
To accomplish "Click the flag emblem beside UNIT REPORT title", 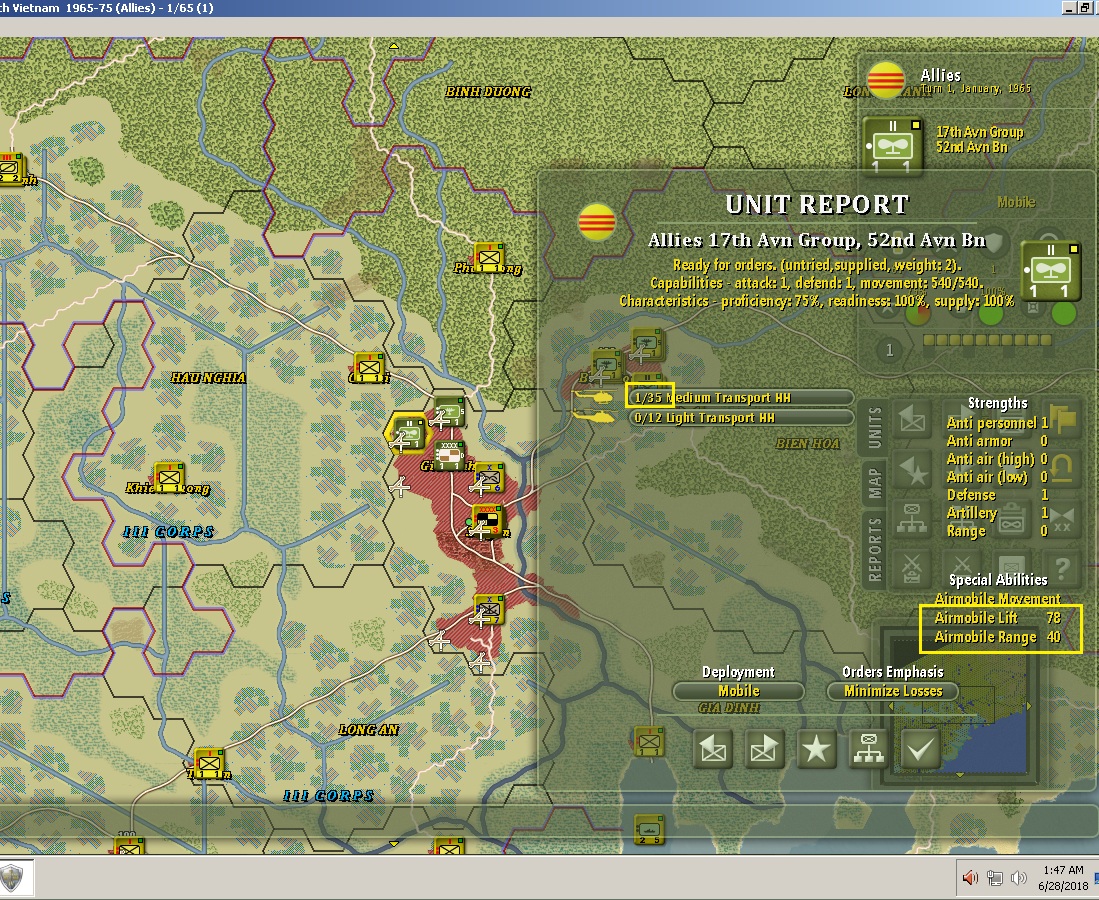I will coord(597,221).
